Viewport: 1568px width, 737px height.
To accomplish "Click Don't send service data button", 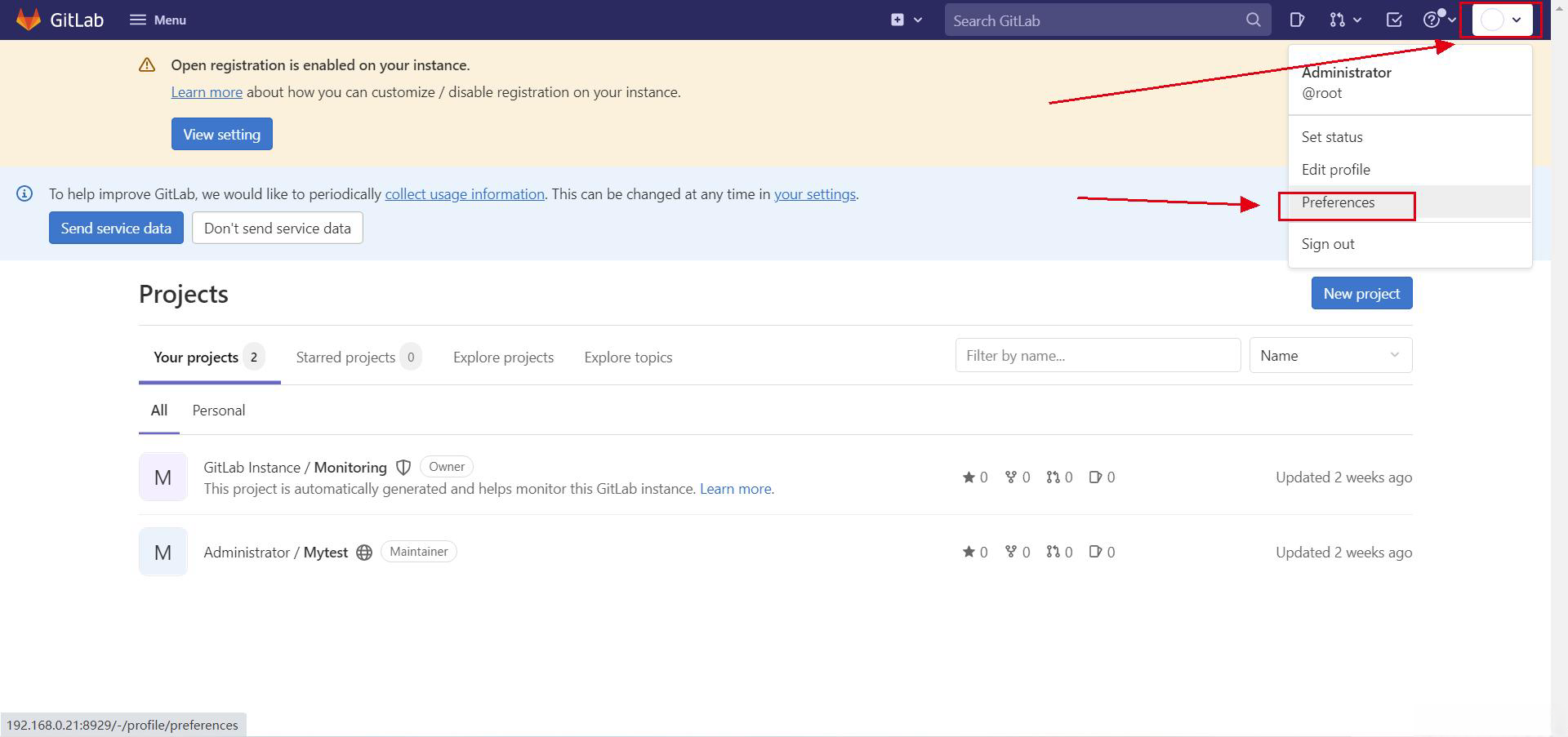I will tap(278, 228).
